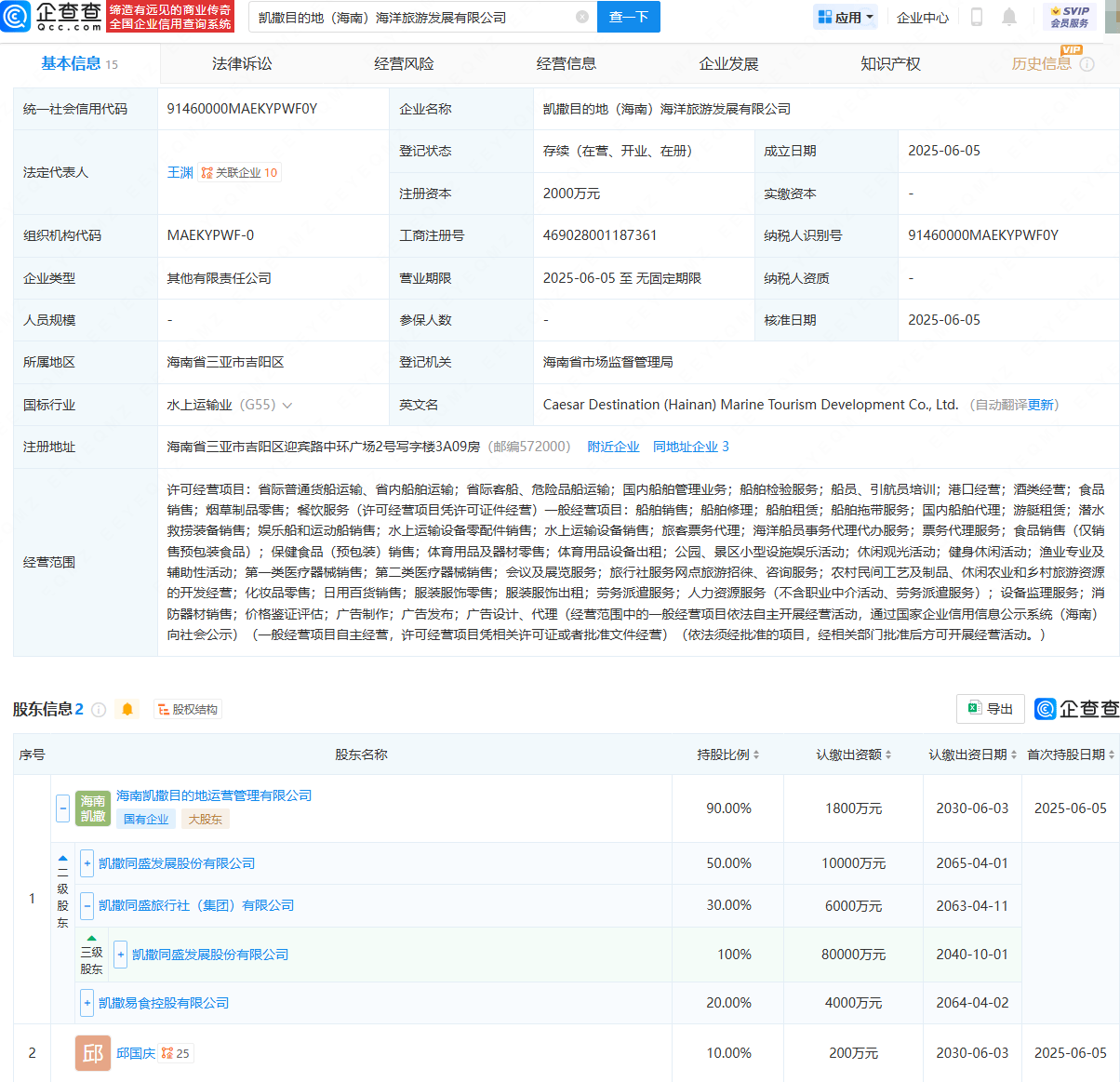The width and height of the screenshot is (1120, 1082).
Task: Click the 导出 export button
Action: (991, 709)
